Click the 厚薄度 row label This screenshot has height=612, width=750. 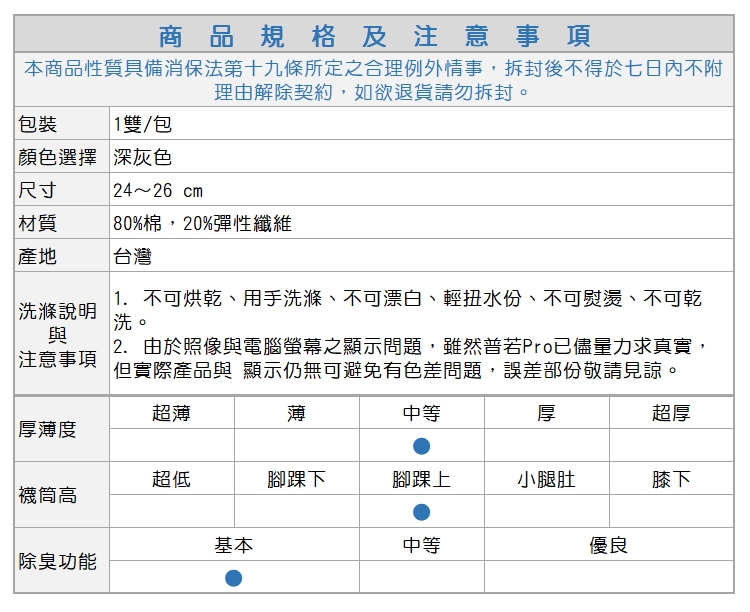pos(48,429)
